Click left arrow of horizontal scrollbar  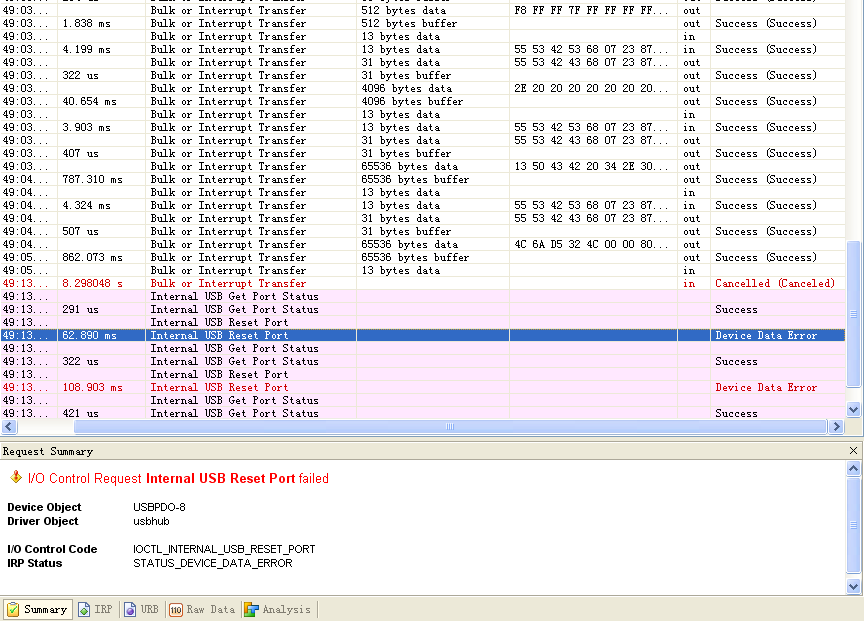click(9, 426)
